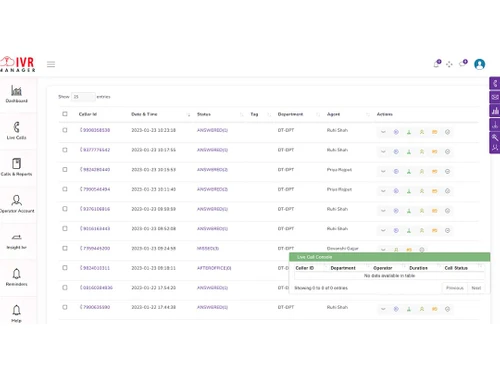Expand actions chevron in 09:59:59 row

tap(383, 211)
